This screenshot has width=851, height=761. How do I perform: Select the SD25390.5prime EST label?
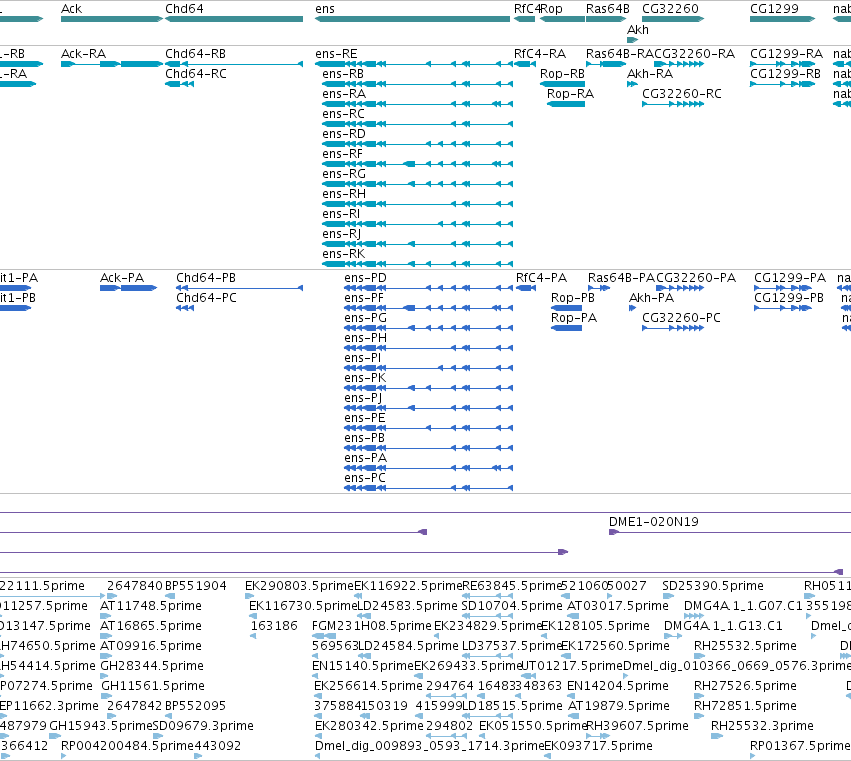coord(713,586)
